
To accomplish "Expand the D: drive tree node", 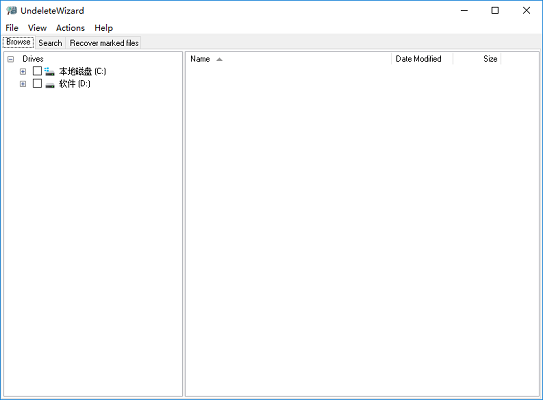I will click(x=23, y=84).
